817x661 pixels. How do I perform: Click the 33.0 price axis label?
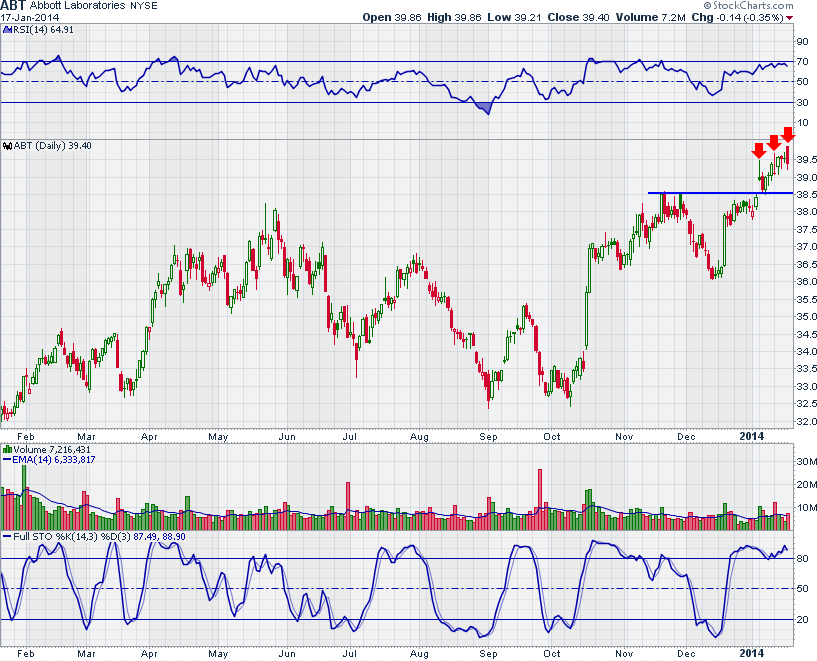click(807, 386)
